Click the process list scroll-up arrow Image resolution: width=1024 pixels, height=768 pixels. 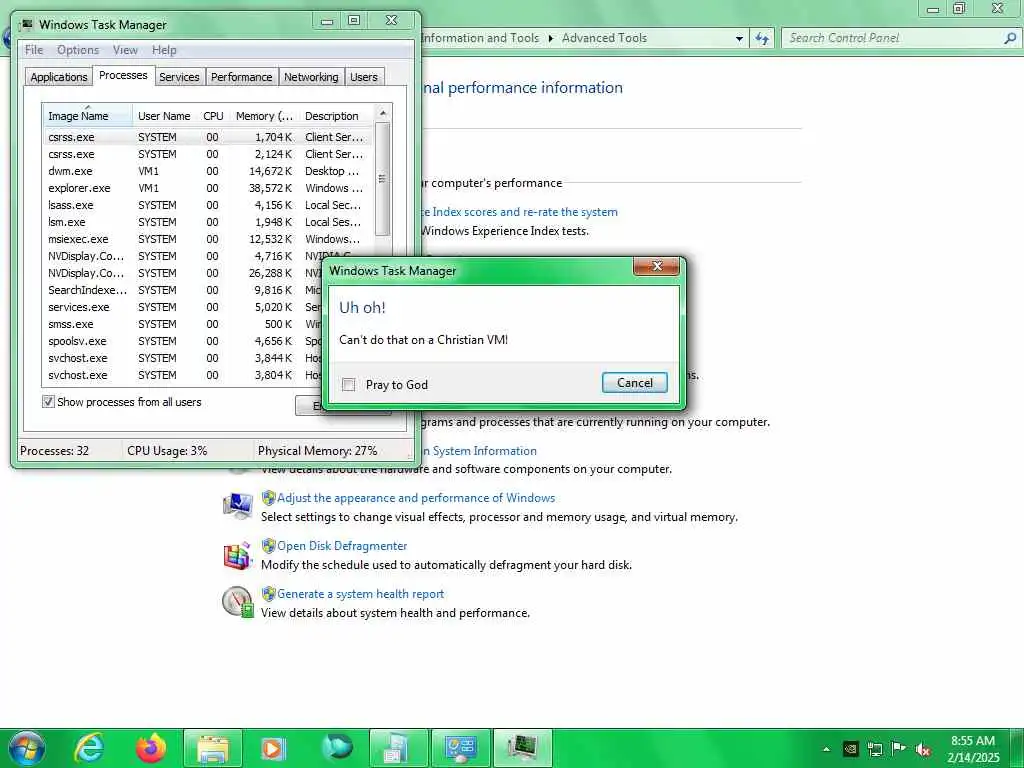point(383,114)
